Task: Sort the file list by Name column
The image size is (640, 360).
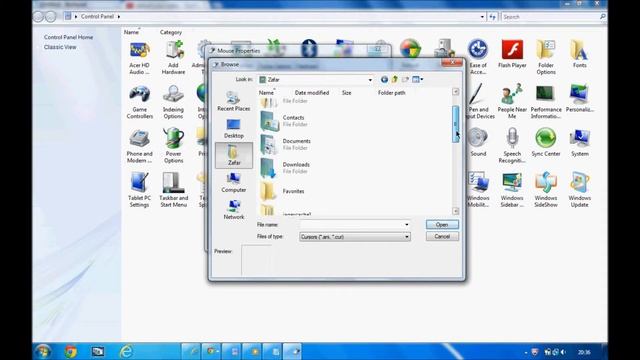Action: coord(267,93)
